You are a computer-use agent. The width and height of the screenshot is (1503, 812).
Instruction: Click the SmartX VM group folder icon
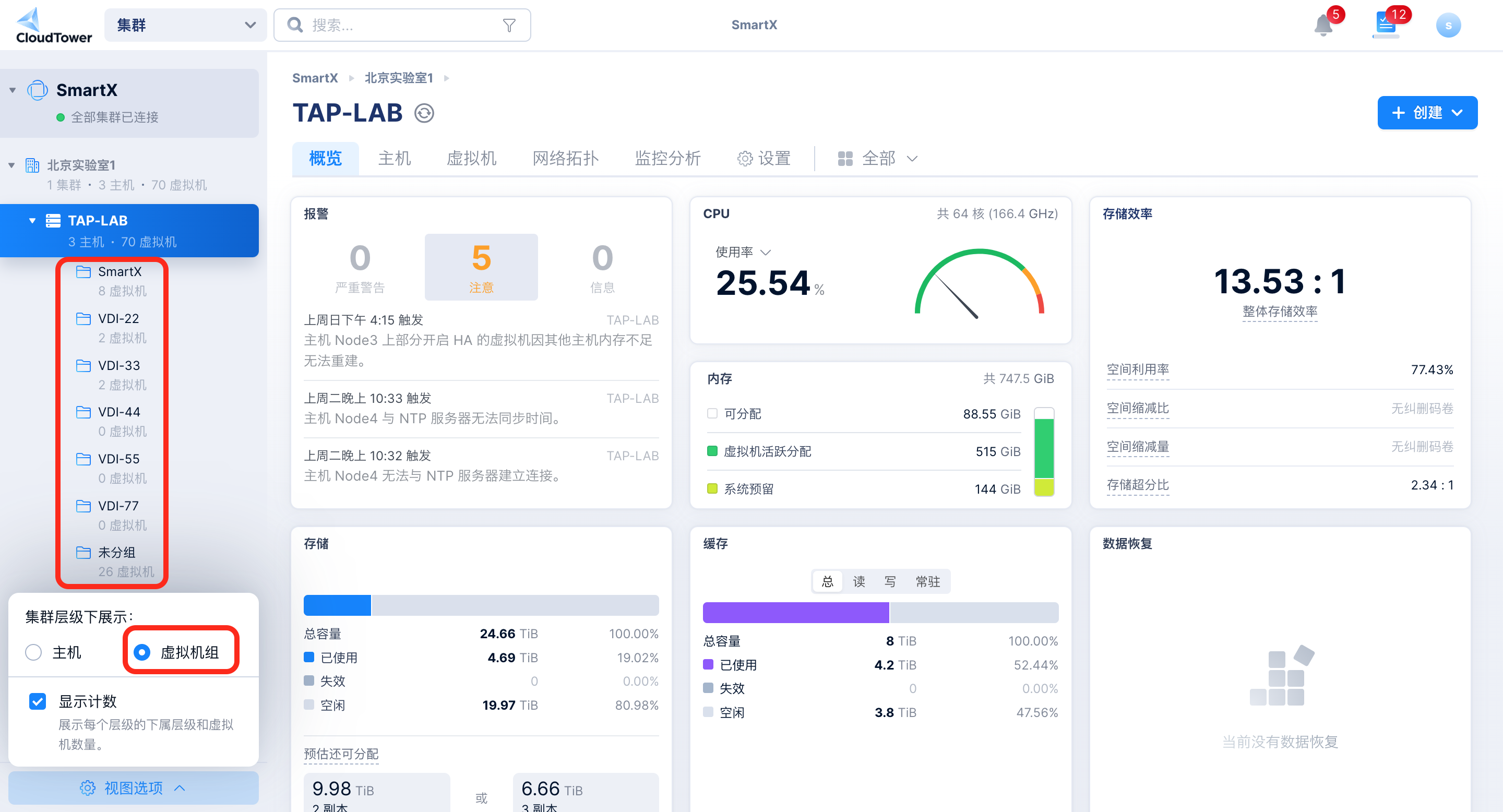(x=83, y=272)
